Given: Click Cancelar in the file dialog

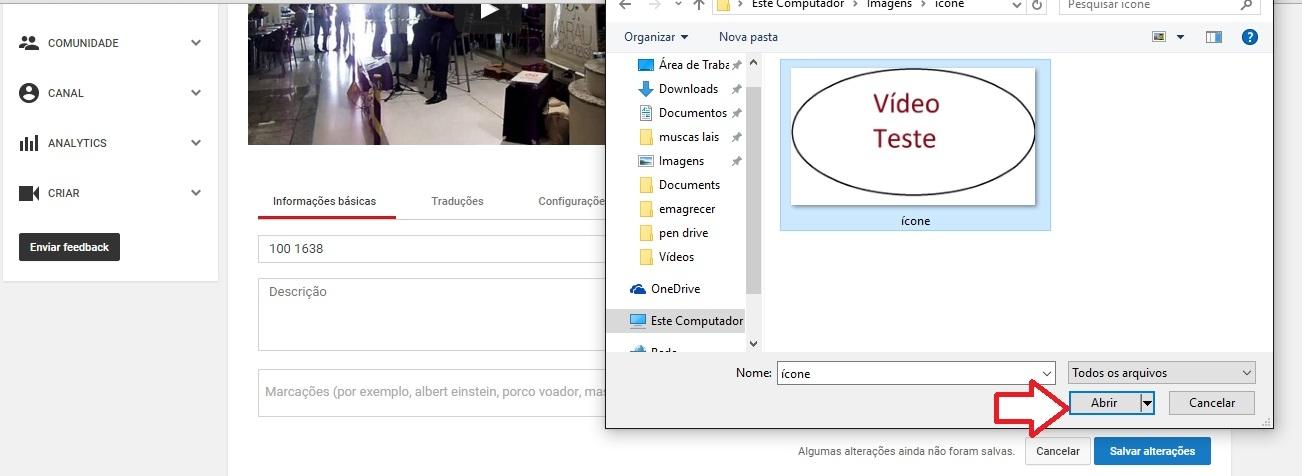Looking at the screenshot, I should point(1210,403).
